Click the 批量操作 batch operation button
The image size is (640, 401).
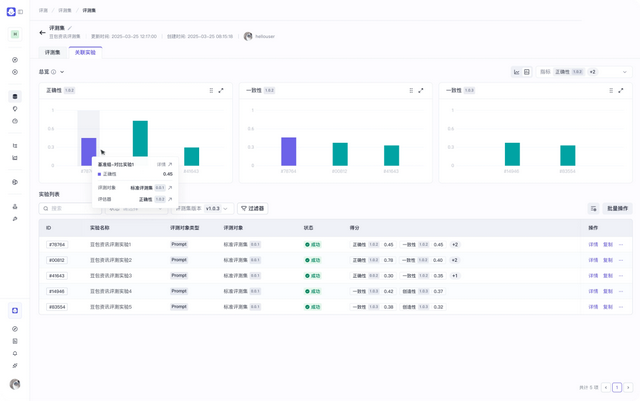[x=618, y=208]
